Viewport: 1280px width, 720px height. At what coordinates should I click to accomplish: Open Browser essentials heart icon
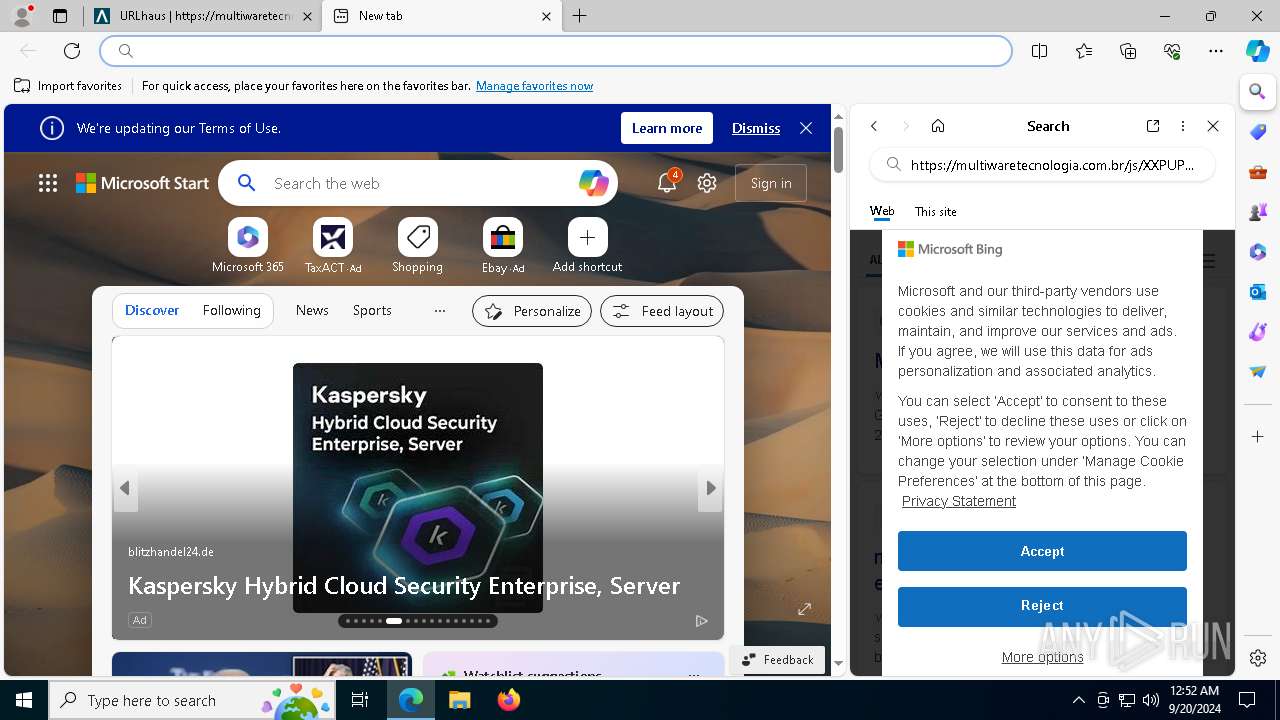(1172, 51)
